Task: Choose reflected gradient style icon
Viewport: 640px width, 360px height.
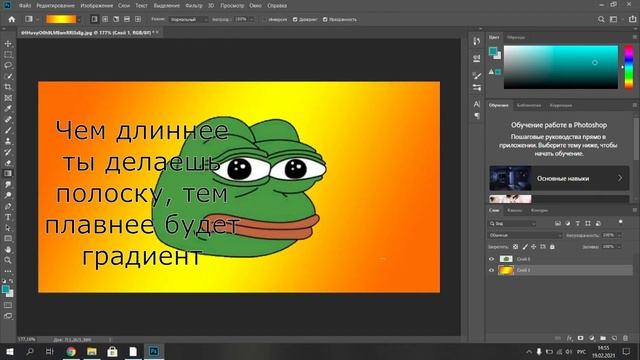Action: pyautogui.click(x=127, y=19)
